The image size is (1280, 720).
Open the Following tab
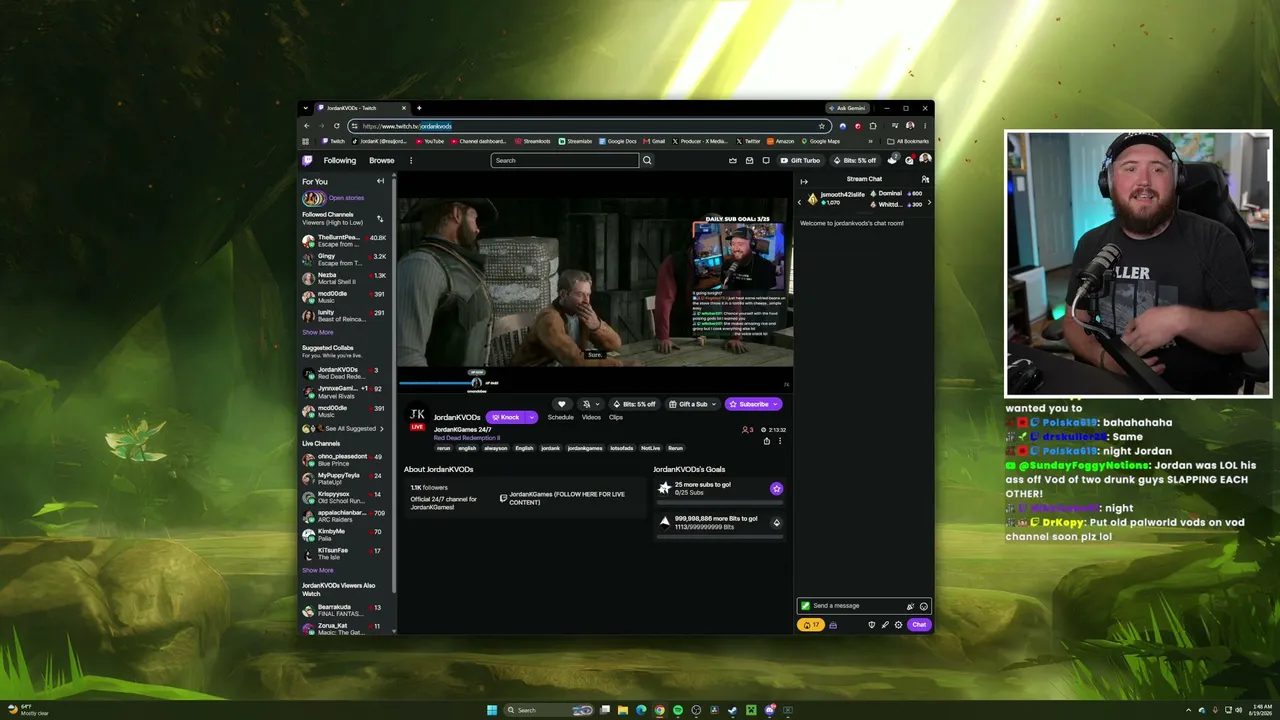339,160
